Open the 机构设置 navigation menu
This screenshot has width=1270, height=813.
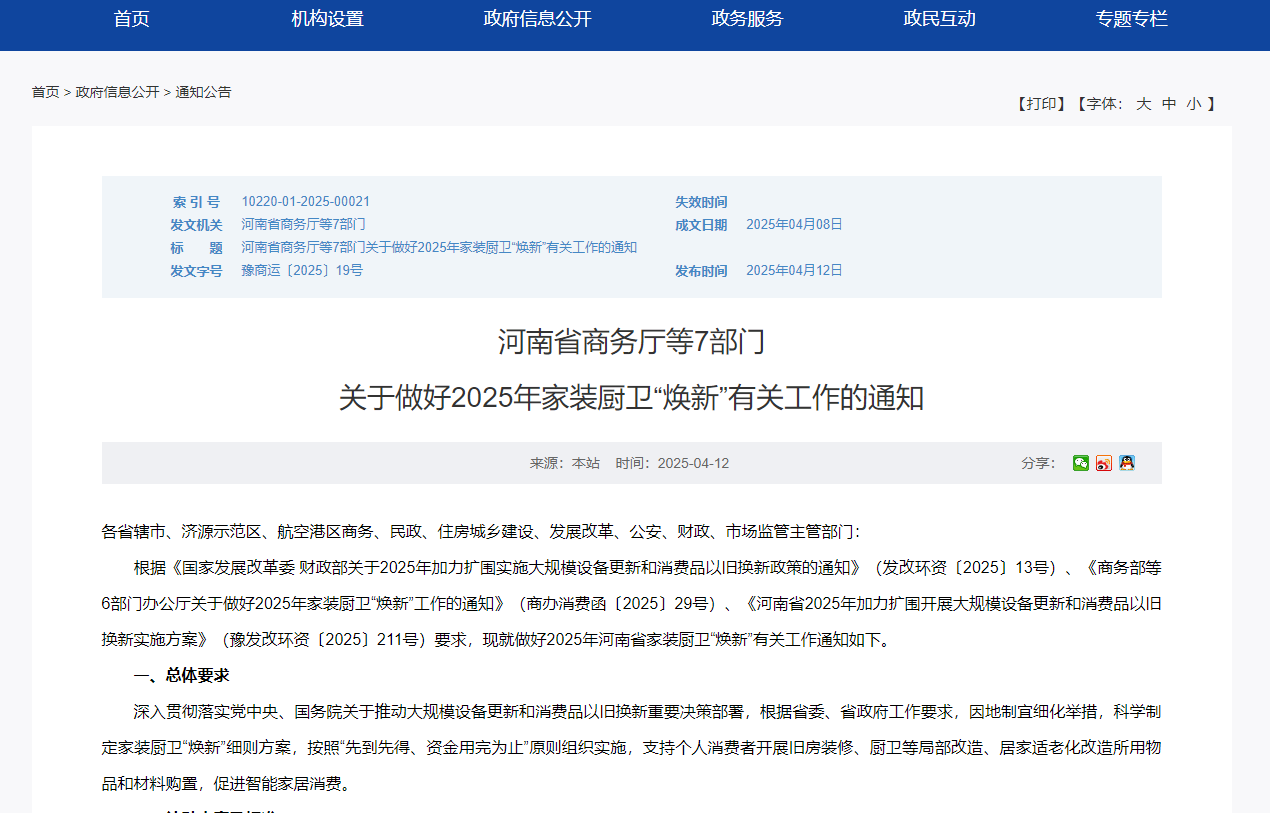[327, 19]
